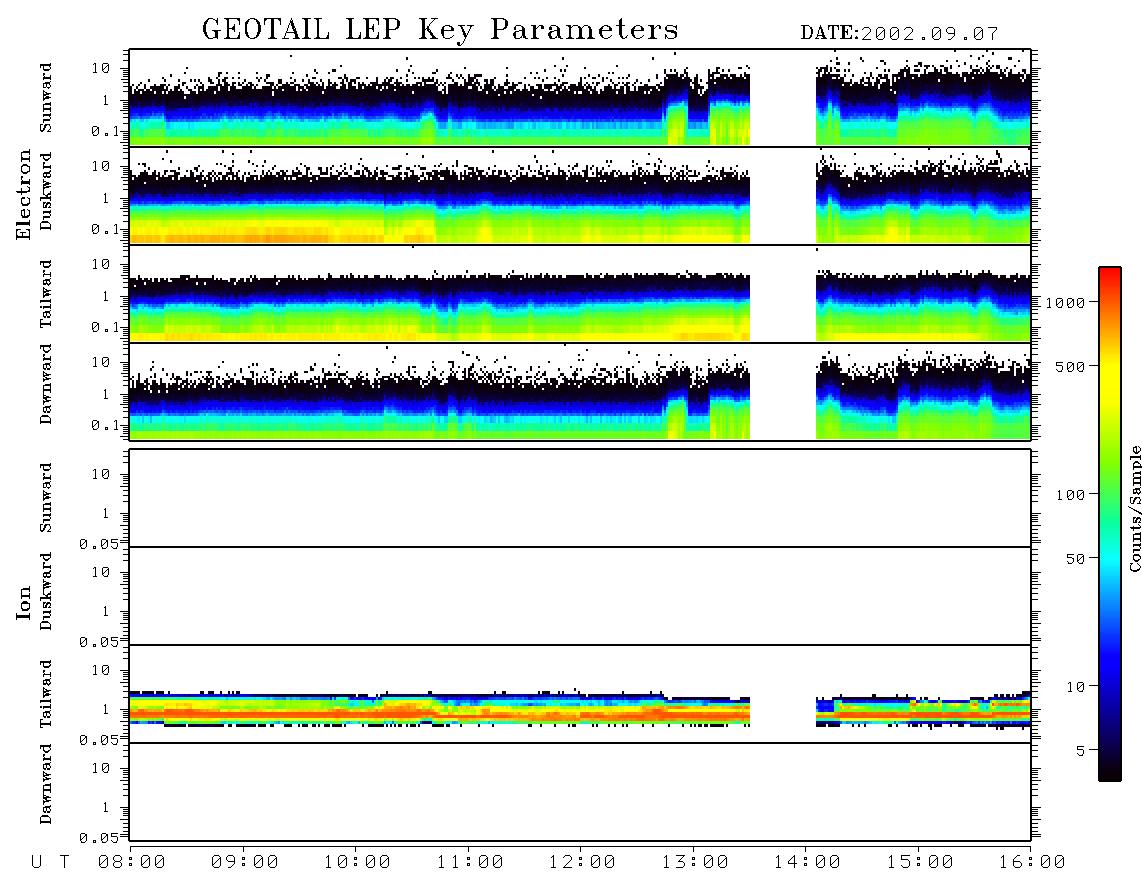This screenshot has height=880, width=1142.
Task: Click the "GEOTAIL LEP Key Parameters" title
Action: (440, 30)
